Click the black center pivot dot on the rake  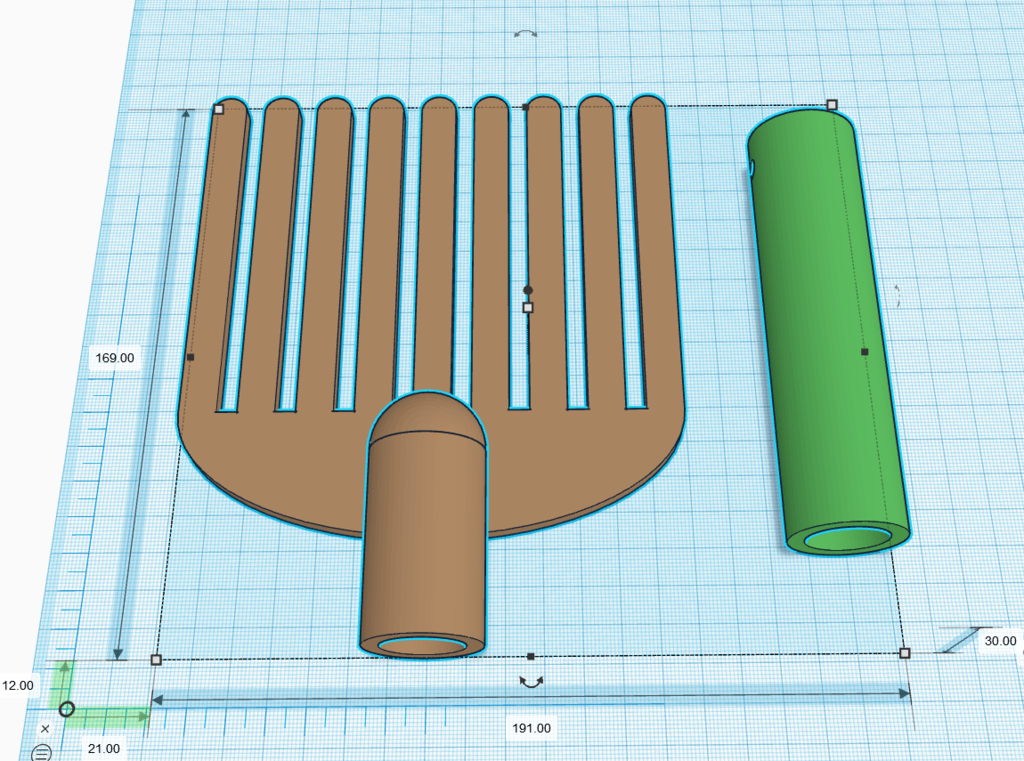528,290
